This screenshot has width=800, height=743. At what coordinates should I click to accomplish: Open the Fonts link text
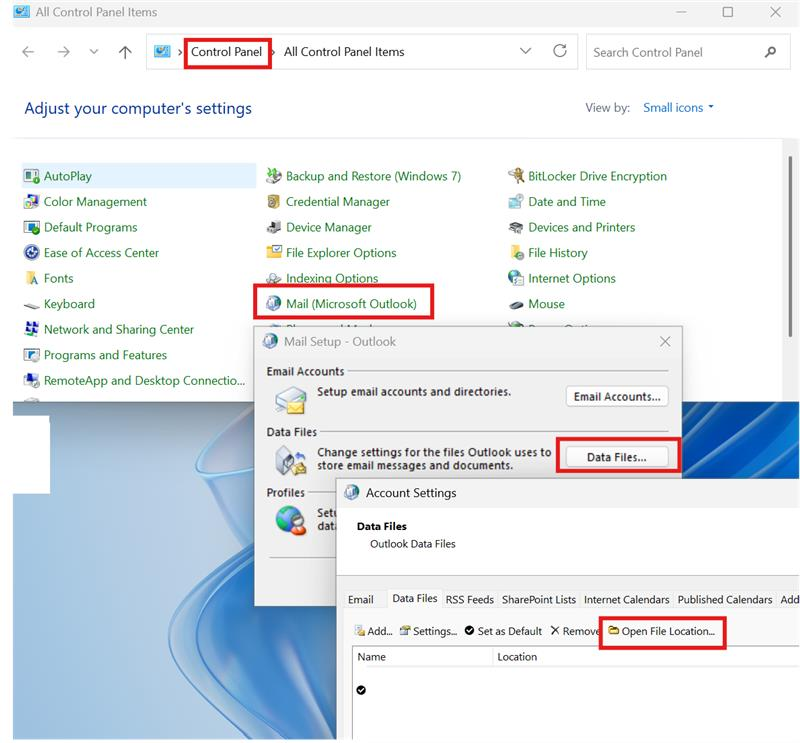59,279
